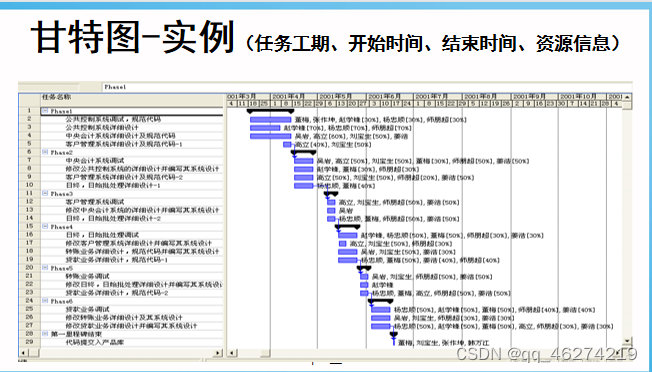Click the 2001年4月 timescale header

pos(294,96)
